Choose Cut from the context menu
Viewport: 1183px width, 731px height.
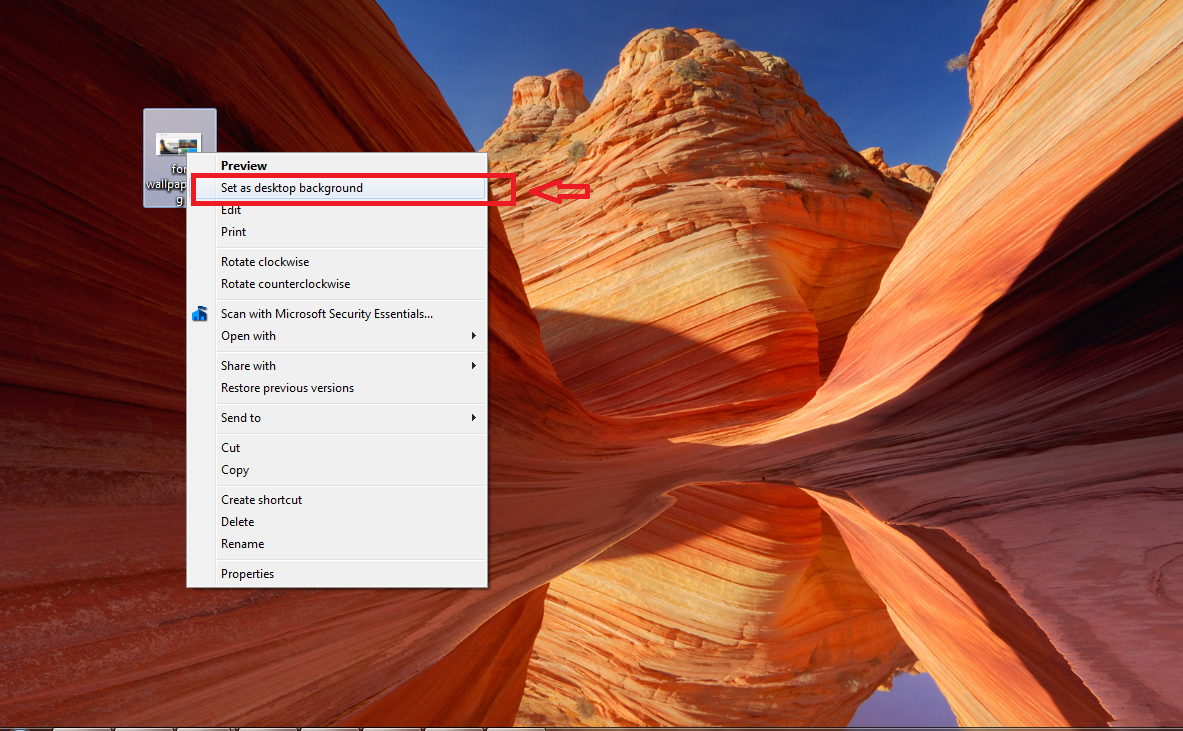pos(230,448)
